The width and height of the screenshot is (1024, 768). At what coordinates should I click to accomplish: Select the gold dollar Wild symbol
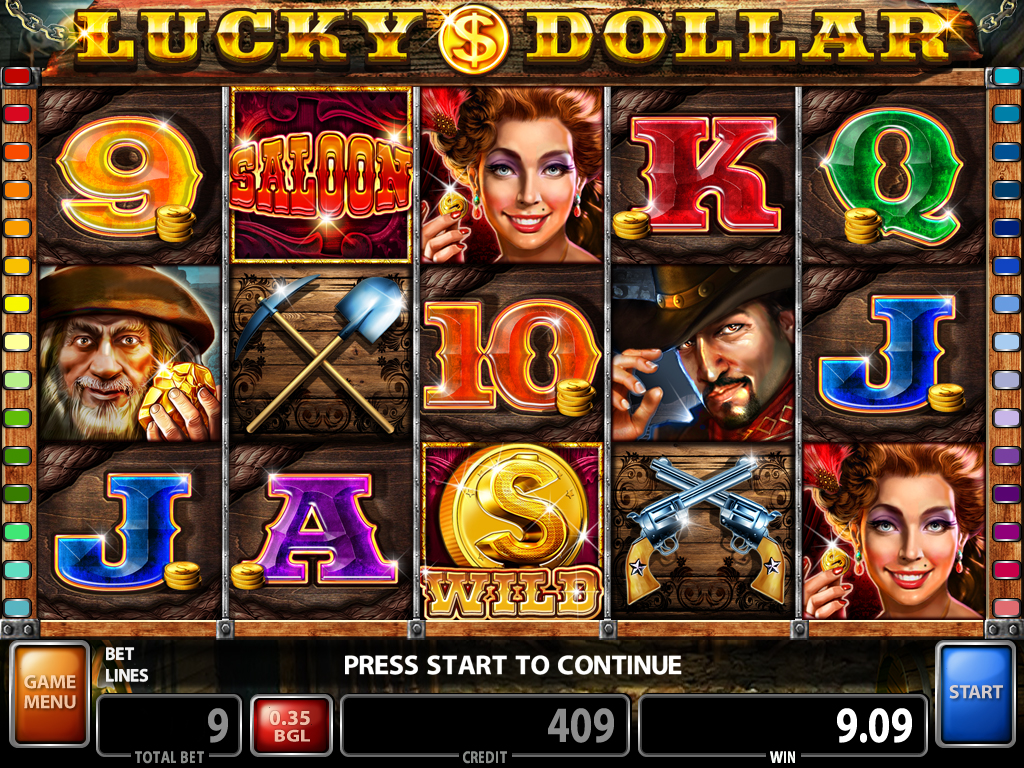[x=512, y=530]
